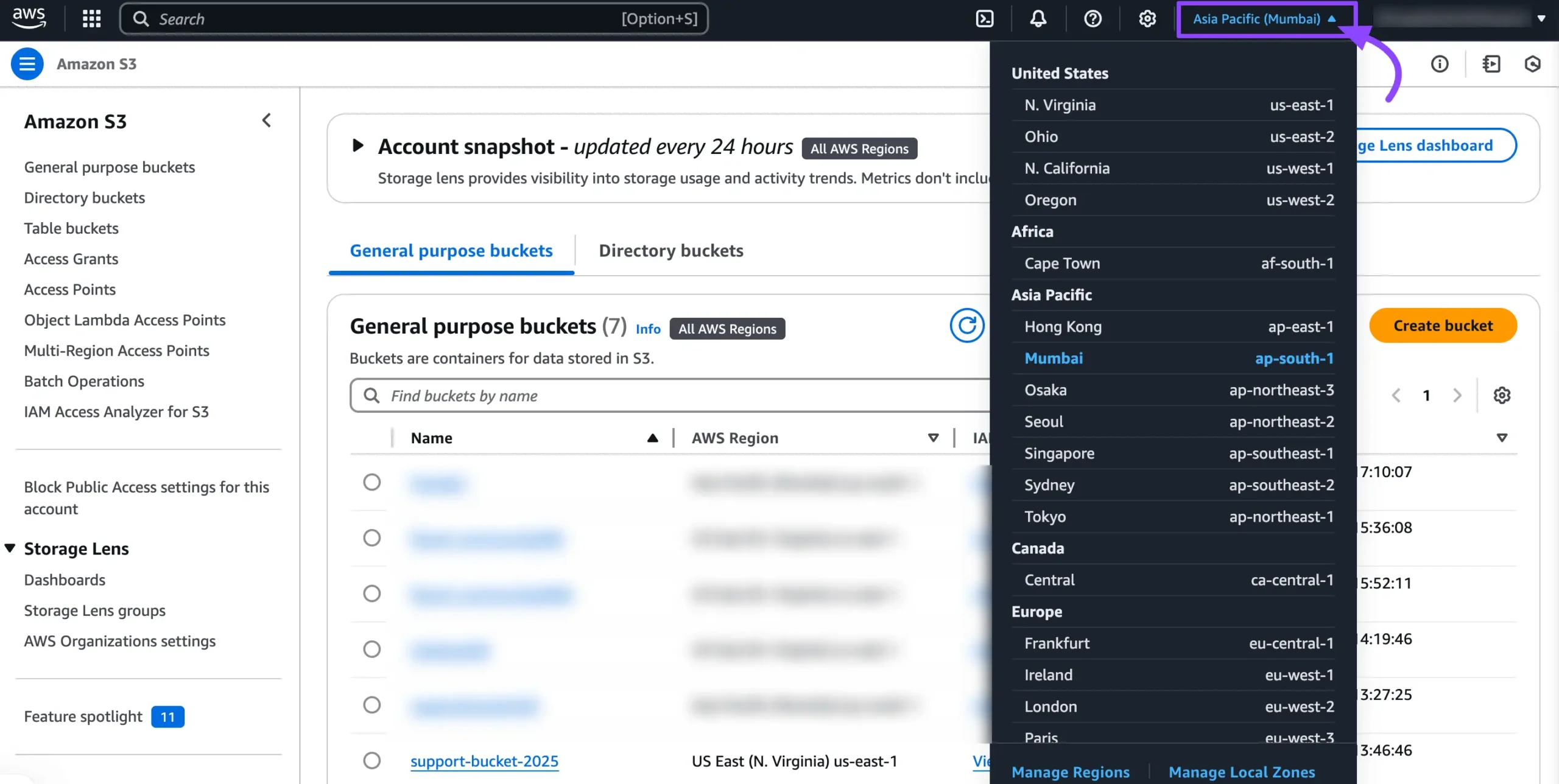Go to the next page of buckets
Image resolution: width=1559 pixels, height=784 pixels.
tap(1457, 396)
